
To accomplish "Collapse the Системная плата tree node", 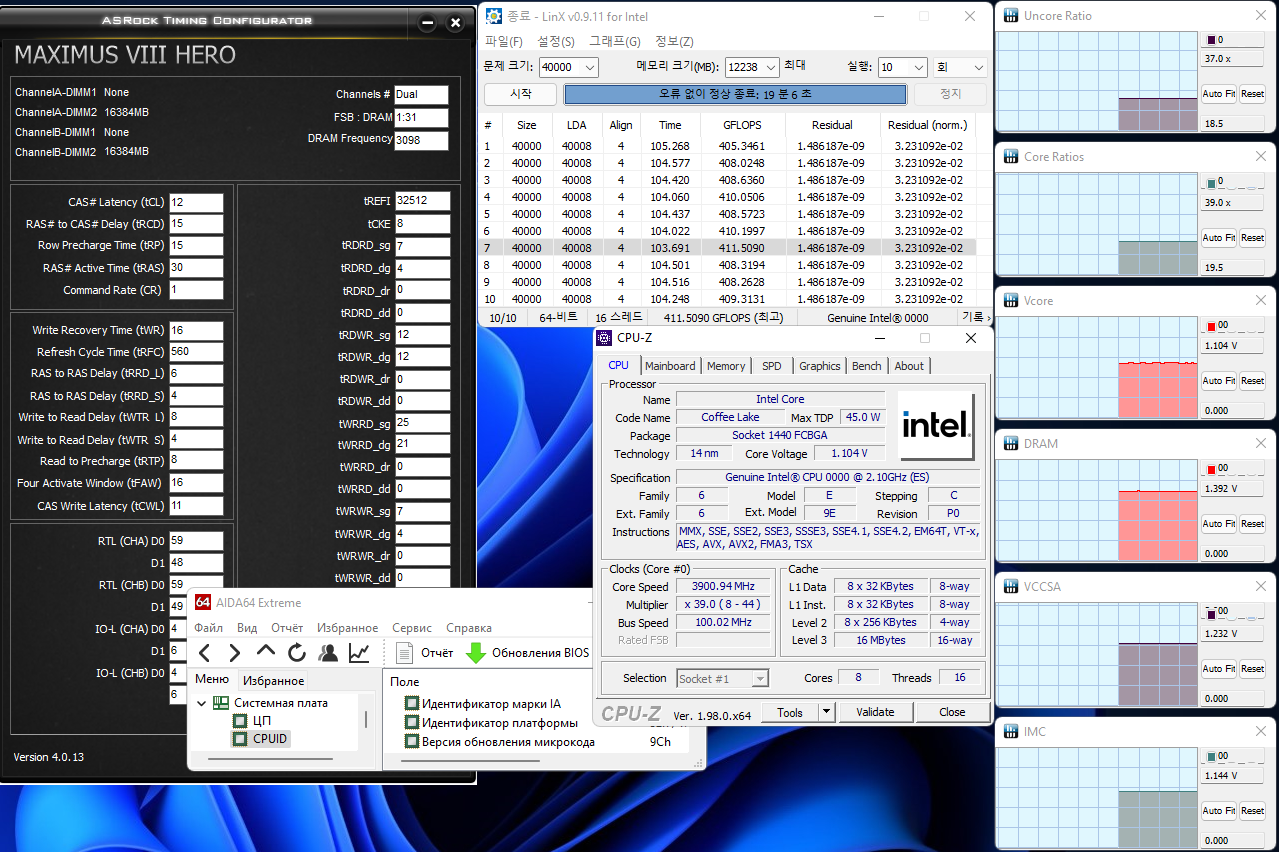I will (201, 703).
